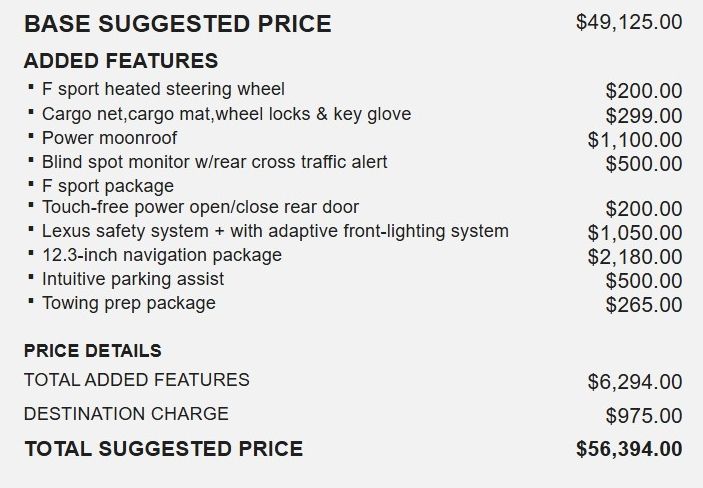Select the Power moonroof feature

[x=109, y=138]
